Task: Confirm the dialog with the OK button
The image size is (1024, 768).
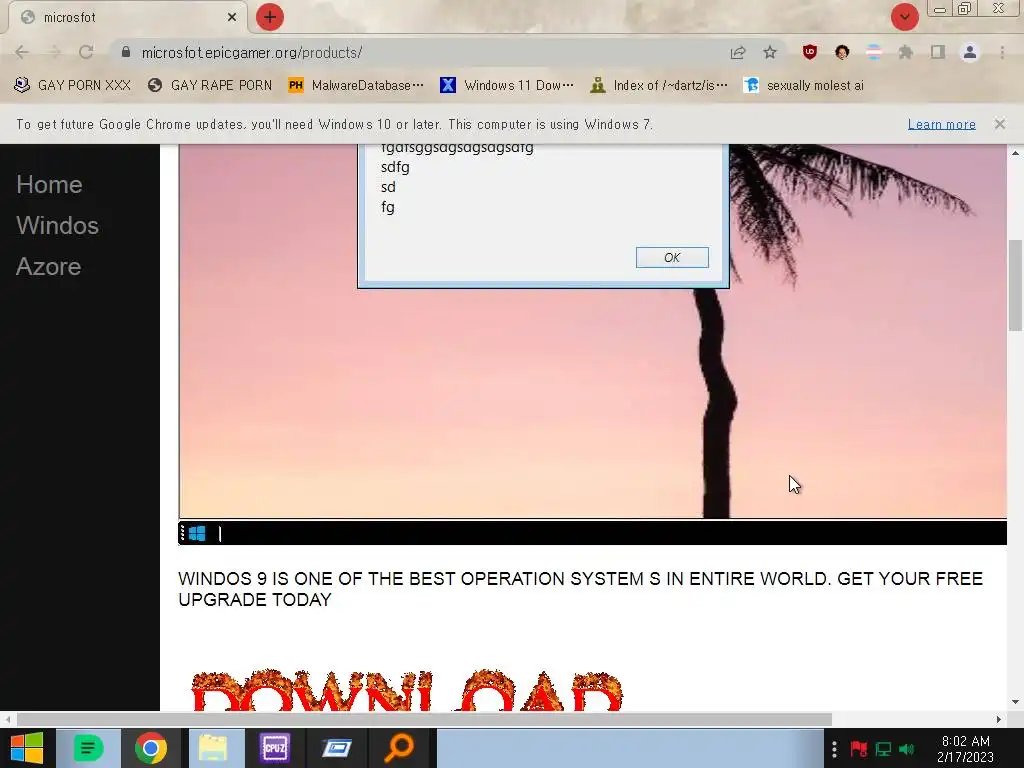Action: (x=672, y=257)
